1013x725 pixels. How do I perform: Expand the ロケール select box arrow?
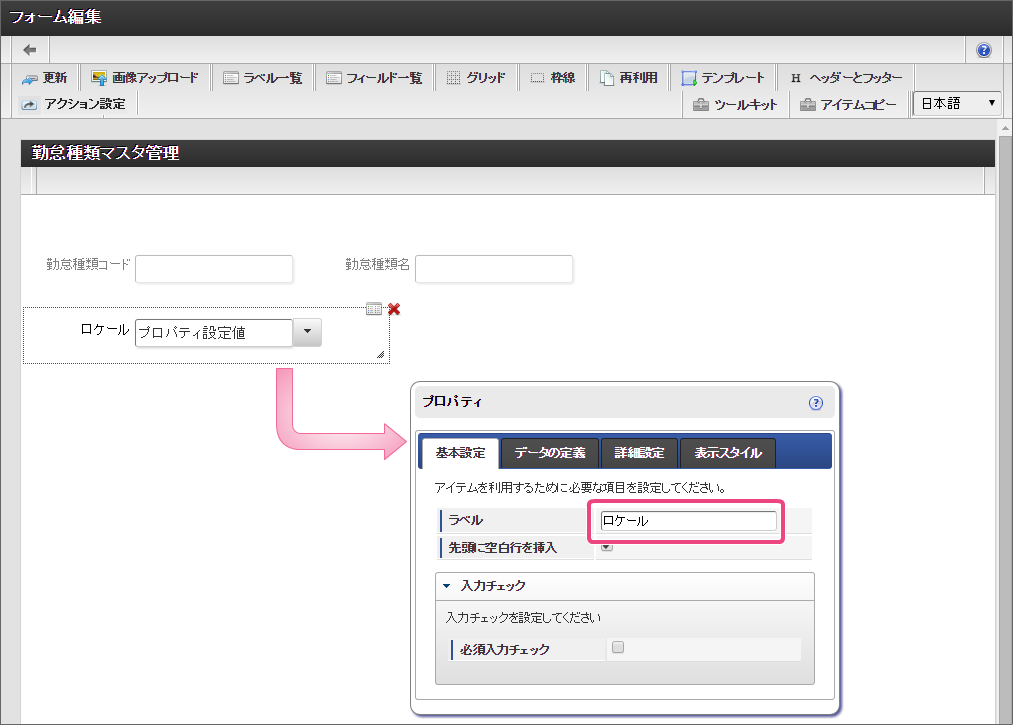pos(307,333)
